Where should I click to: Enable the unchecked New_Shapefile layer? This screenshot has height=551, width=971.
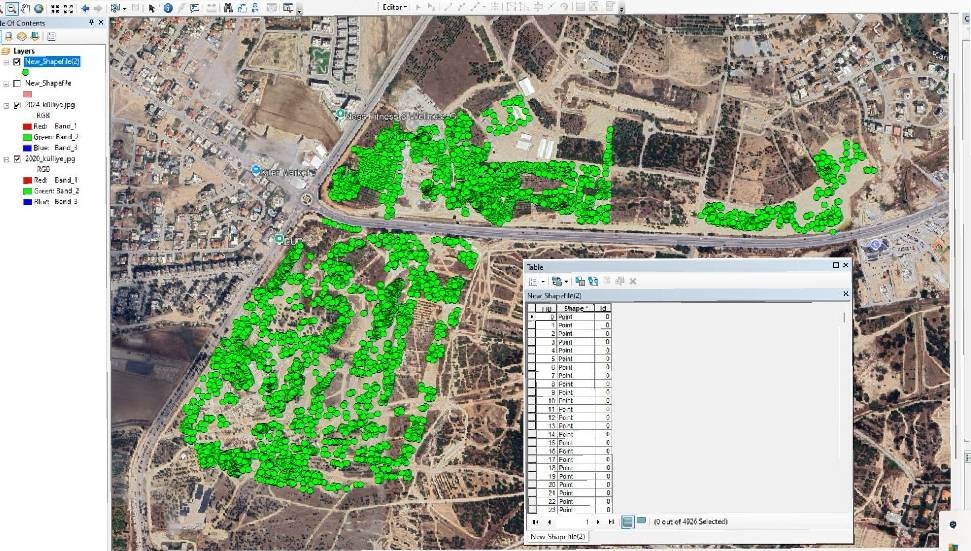[x=17, y=83]
